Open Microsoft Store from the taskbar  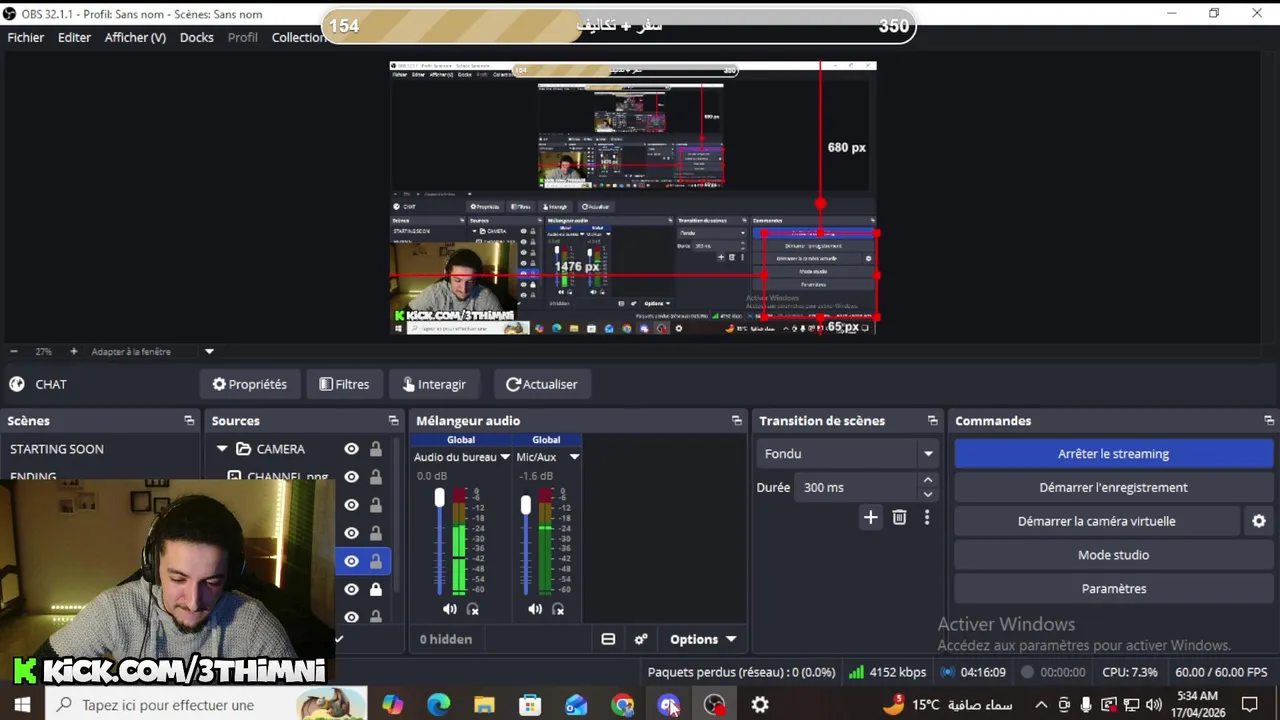coord(530,705)
